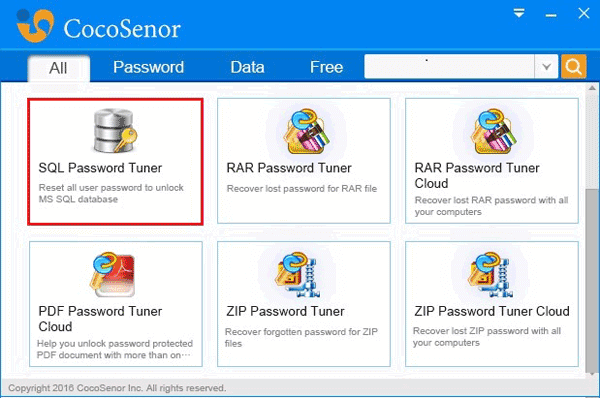Open the SQL Password Tuner database icon
Image resolution: width=600 pixels, height=398 pixels.
(115, 130)
